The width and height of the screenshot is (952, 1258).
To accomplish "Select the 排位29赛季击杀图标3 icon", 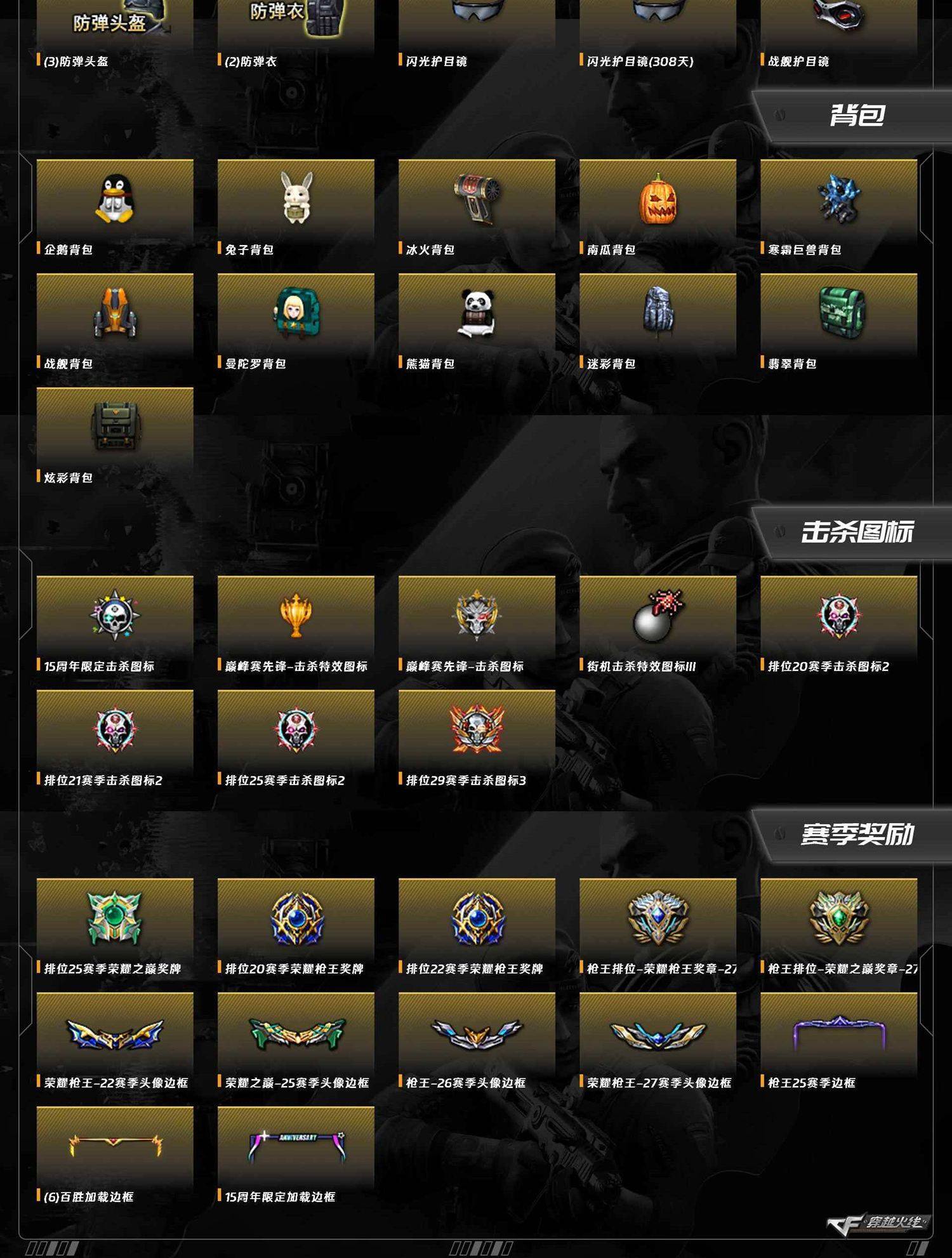I will pyautogui.click(x=477, y=729).
